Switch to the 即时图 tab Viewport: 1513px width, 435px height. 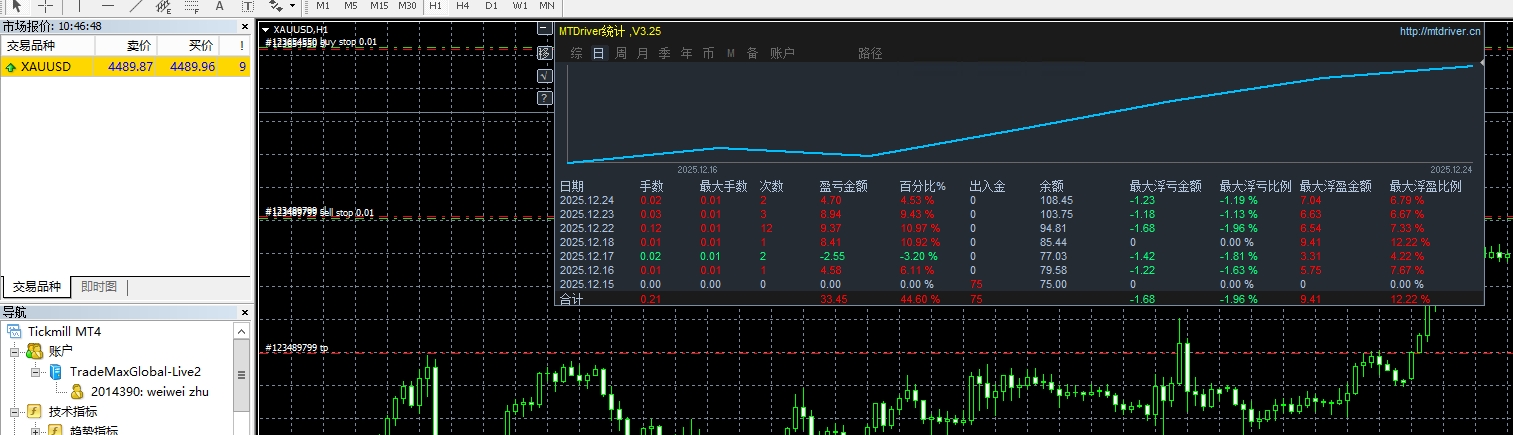coord(98,287)
